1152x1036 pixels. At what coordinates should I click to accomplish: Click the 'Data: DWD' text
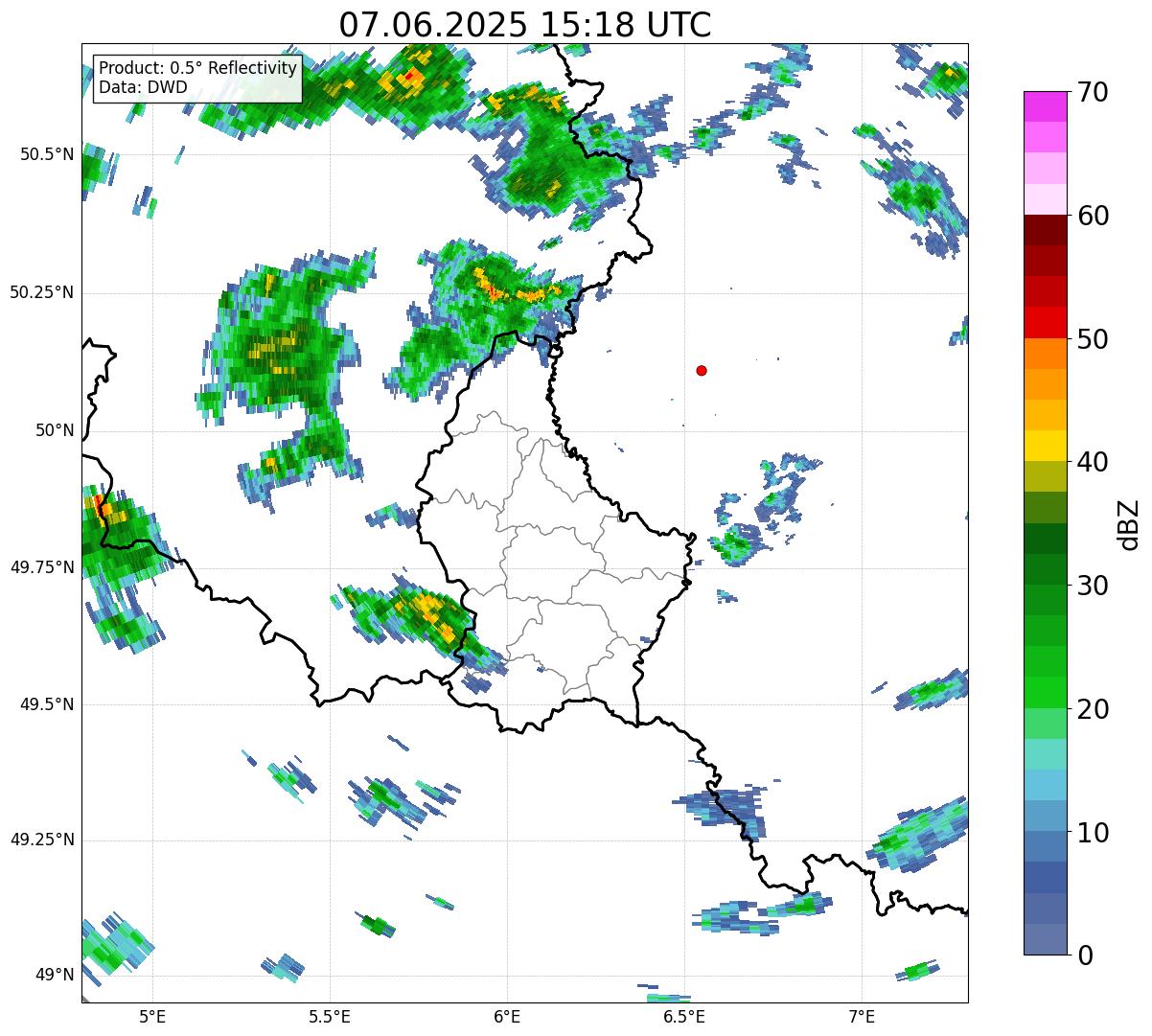point(144,87)
